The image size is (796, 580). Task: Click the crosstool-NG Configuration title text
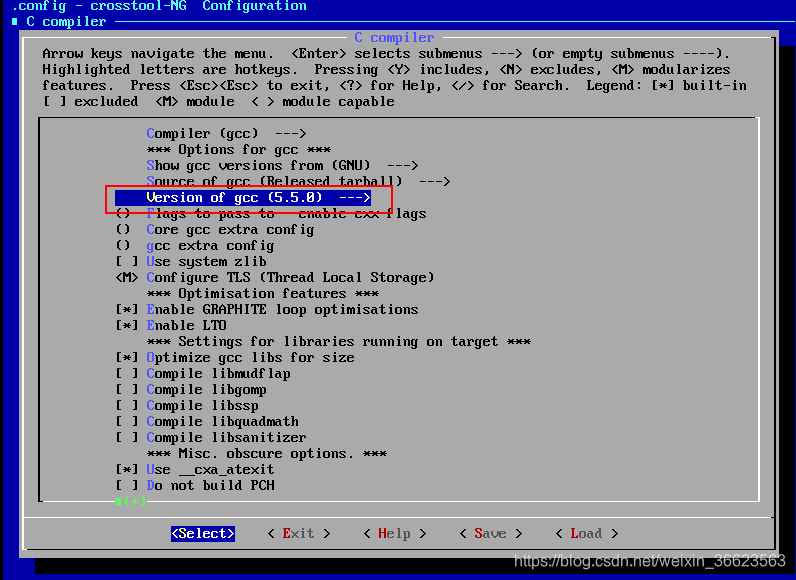tap(198, 6)
